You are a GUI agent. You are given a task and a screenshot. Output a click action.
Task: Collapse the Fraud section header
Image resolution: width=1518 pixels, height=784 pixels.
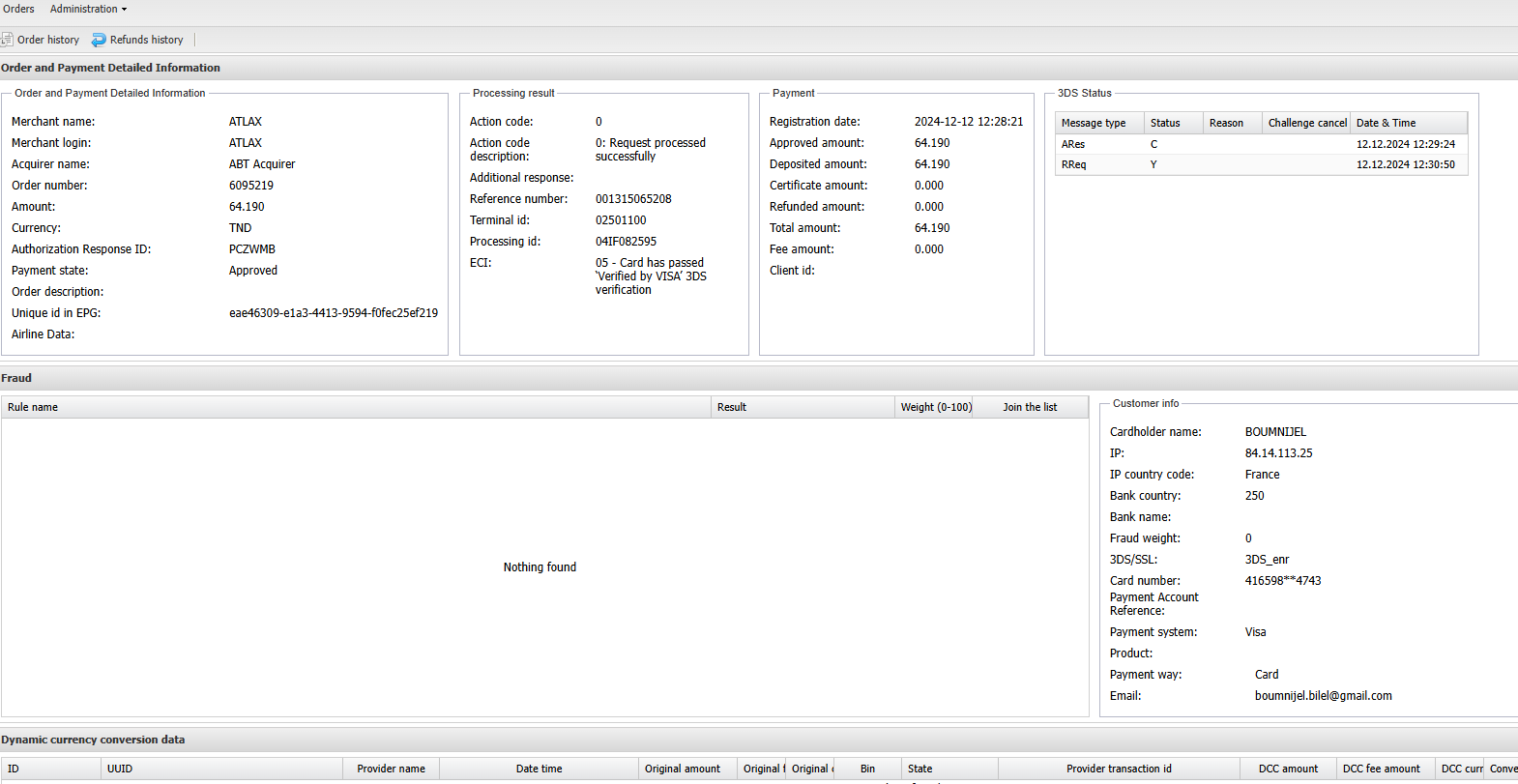pyautogui.click(x=16, y=378)
